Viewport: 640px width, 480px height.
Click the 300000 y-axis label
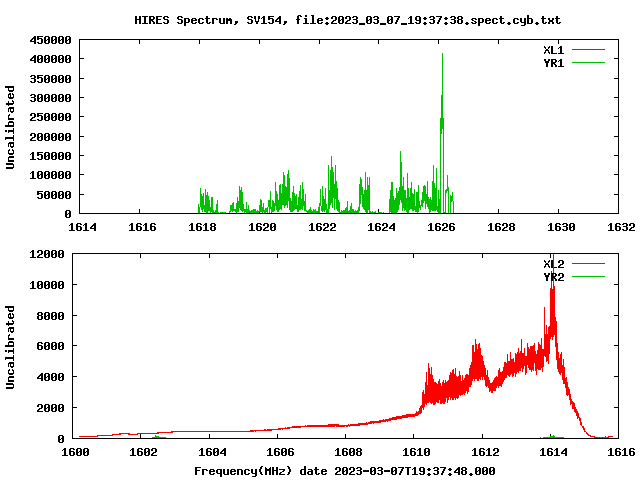point(50,98)
